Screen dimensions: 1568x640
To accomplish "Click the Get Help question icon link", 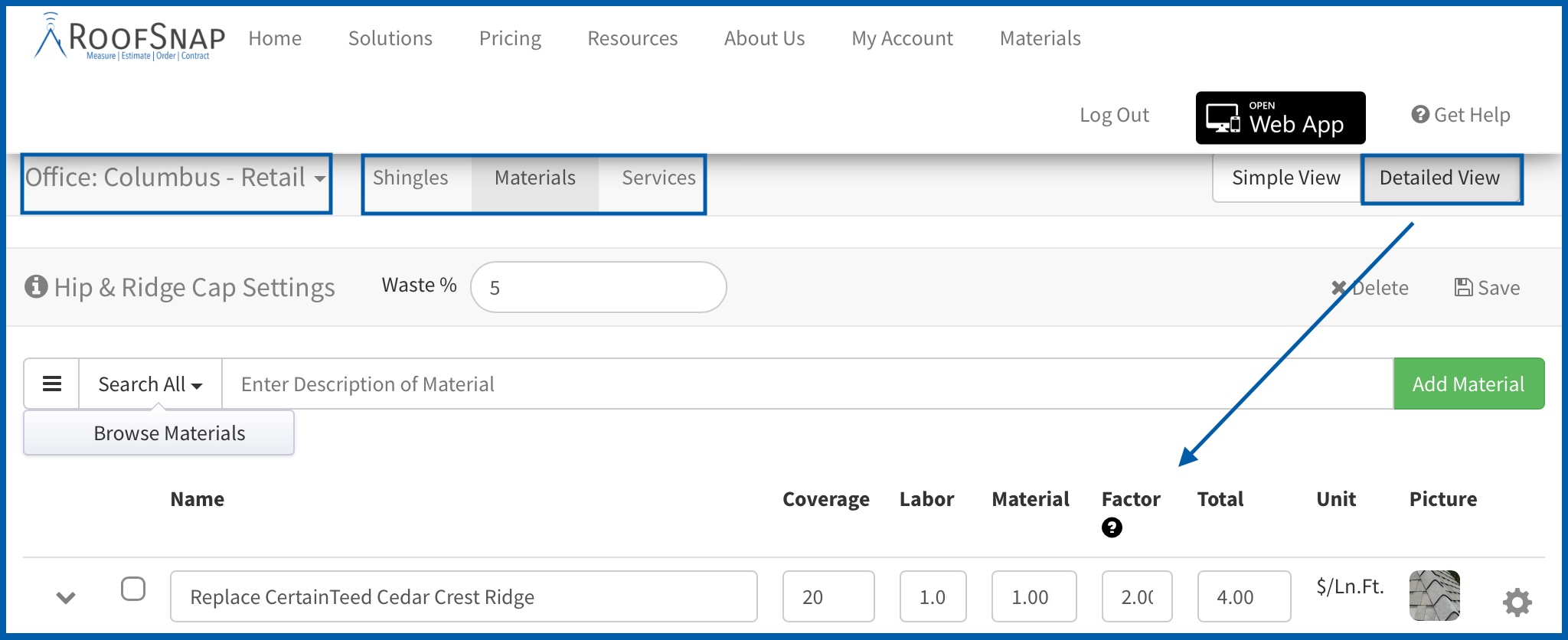I will tap(1461, 115).
